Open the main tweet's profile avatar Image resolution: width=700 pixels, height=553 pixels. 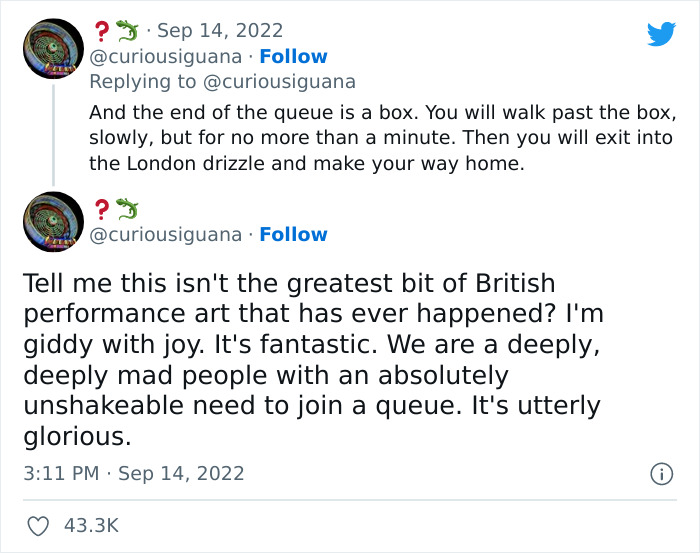coord(53,221)
